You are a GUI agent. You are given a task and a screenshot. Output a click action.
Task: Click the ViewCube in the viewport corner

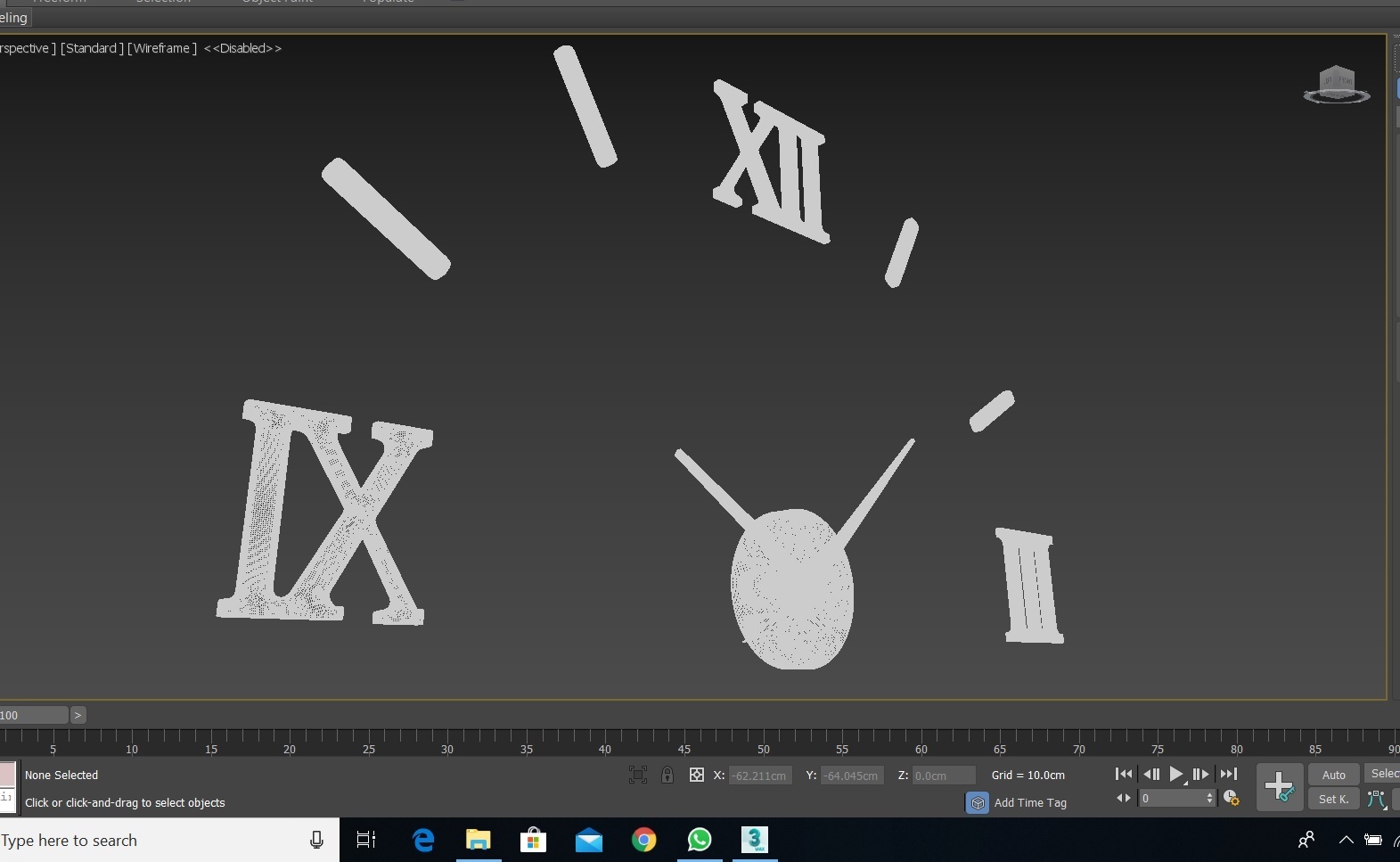pos(1336,86)
